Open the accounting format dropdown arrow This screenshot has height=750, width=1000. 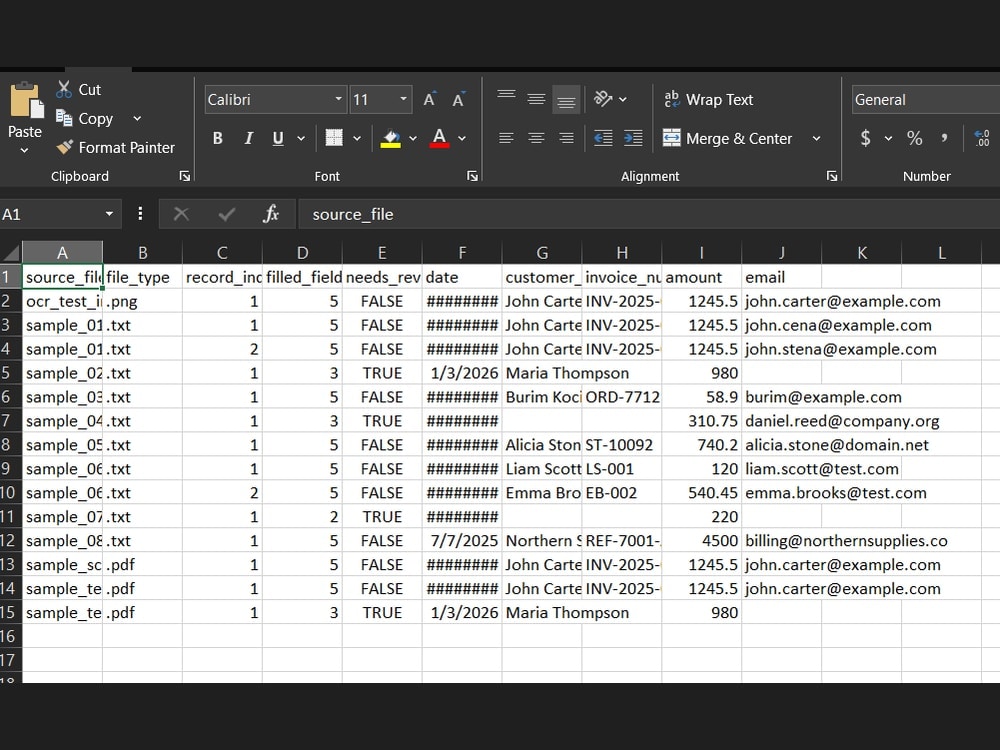tap(888, 138)
